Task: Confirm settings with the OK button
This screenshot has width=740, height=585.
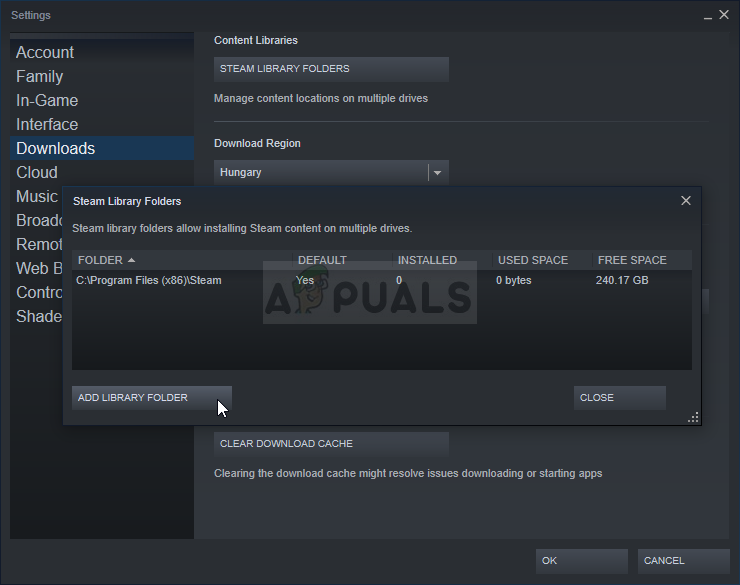Action: click(x=581, y=560)
